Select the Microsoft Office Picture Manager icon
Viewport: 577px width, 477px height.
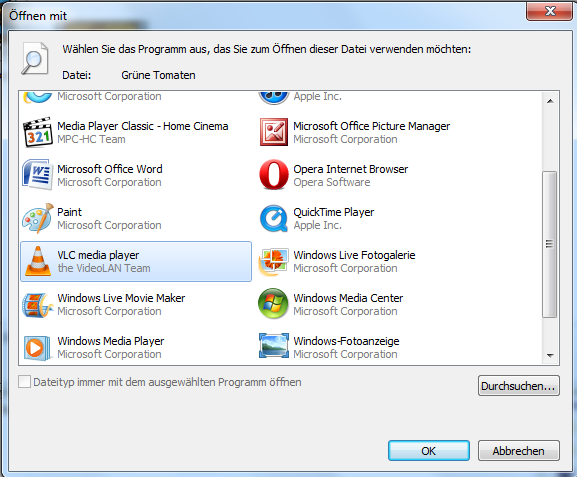point(274,132)
